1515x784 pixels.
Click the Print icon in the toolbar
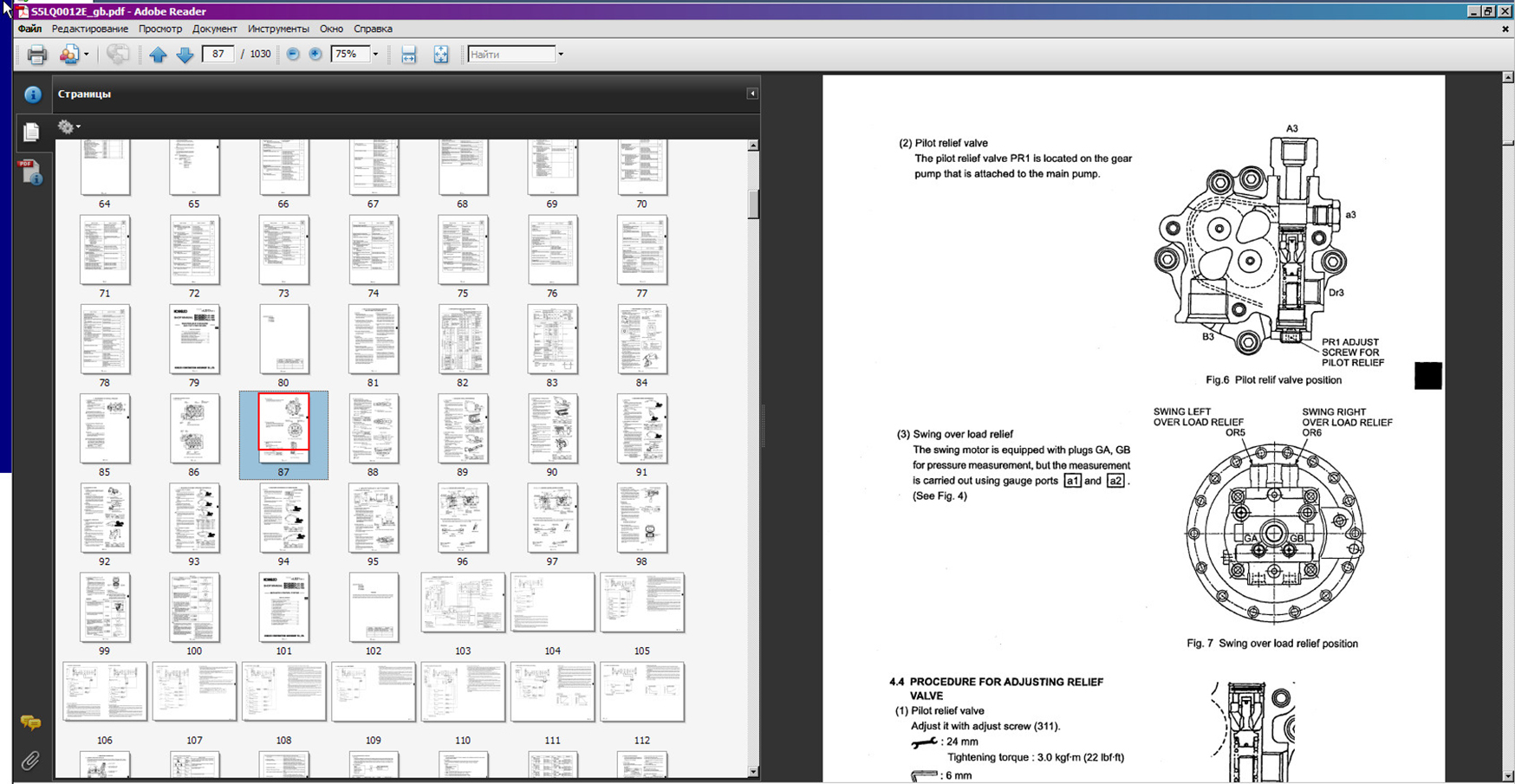(36, 55)
